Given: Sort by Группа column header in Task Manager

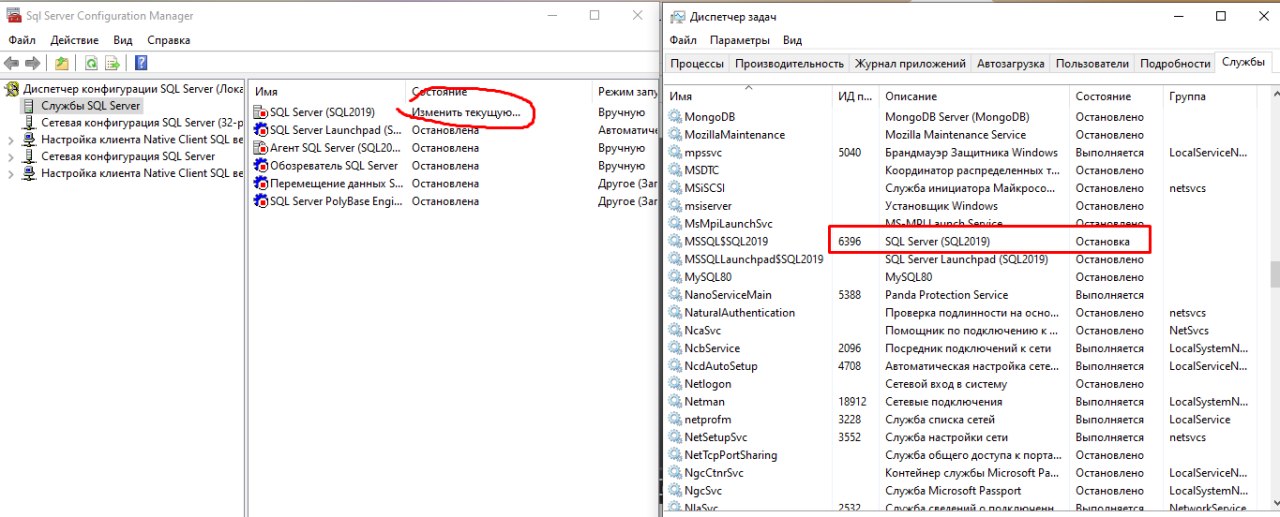Looking at the screenshot, I should (x=1209, y=96).
